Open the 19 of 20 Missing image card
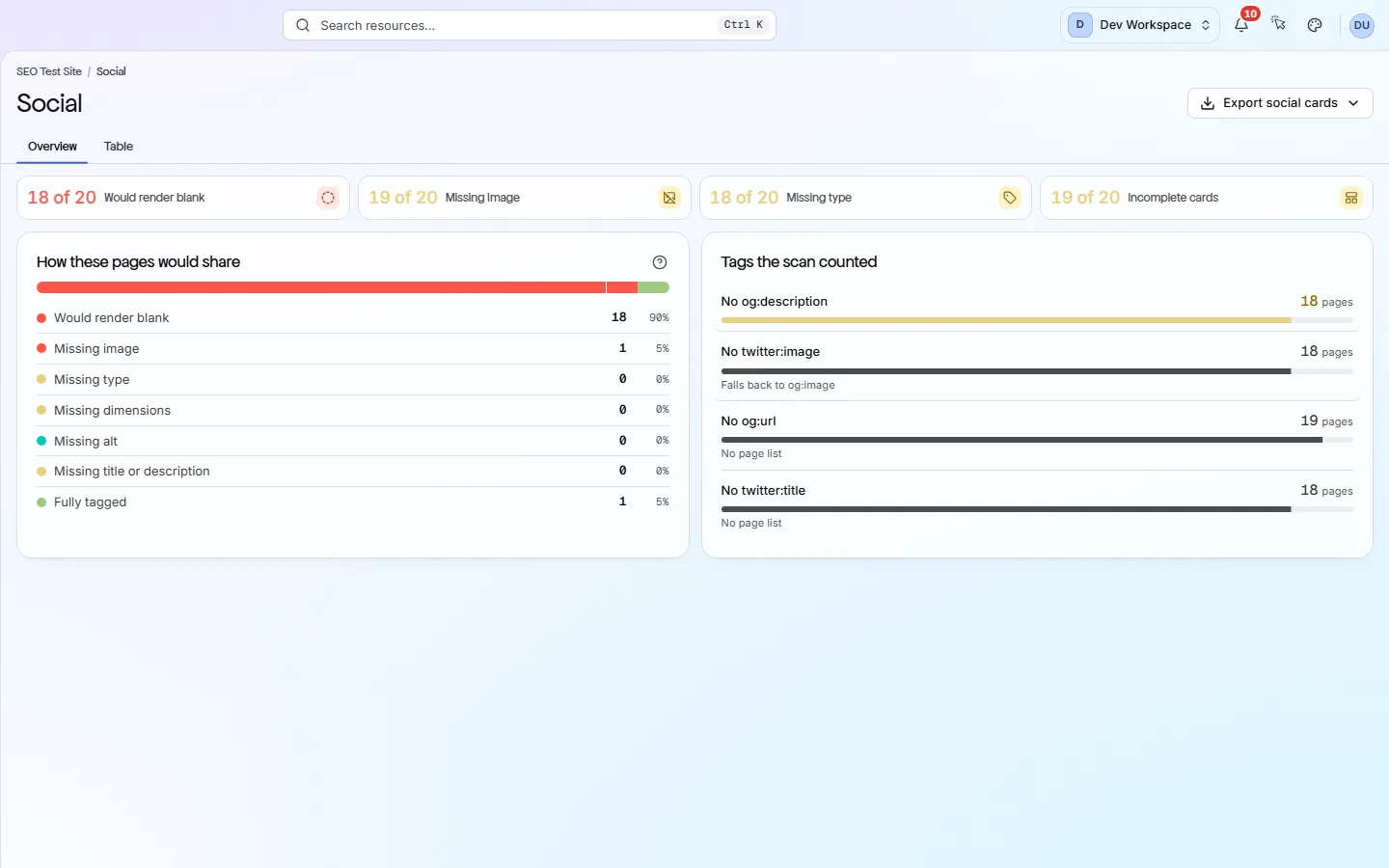Viewport: 1389px width, 868px height. [x=525, y=198]
